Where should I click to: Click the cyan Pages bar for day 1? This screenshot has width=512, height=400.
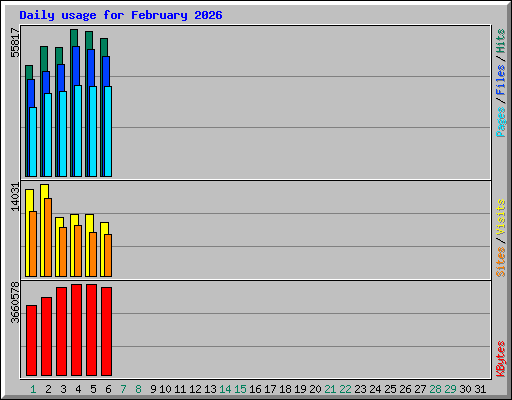(x=33, y=142)
